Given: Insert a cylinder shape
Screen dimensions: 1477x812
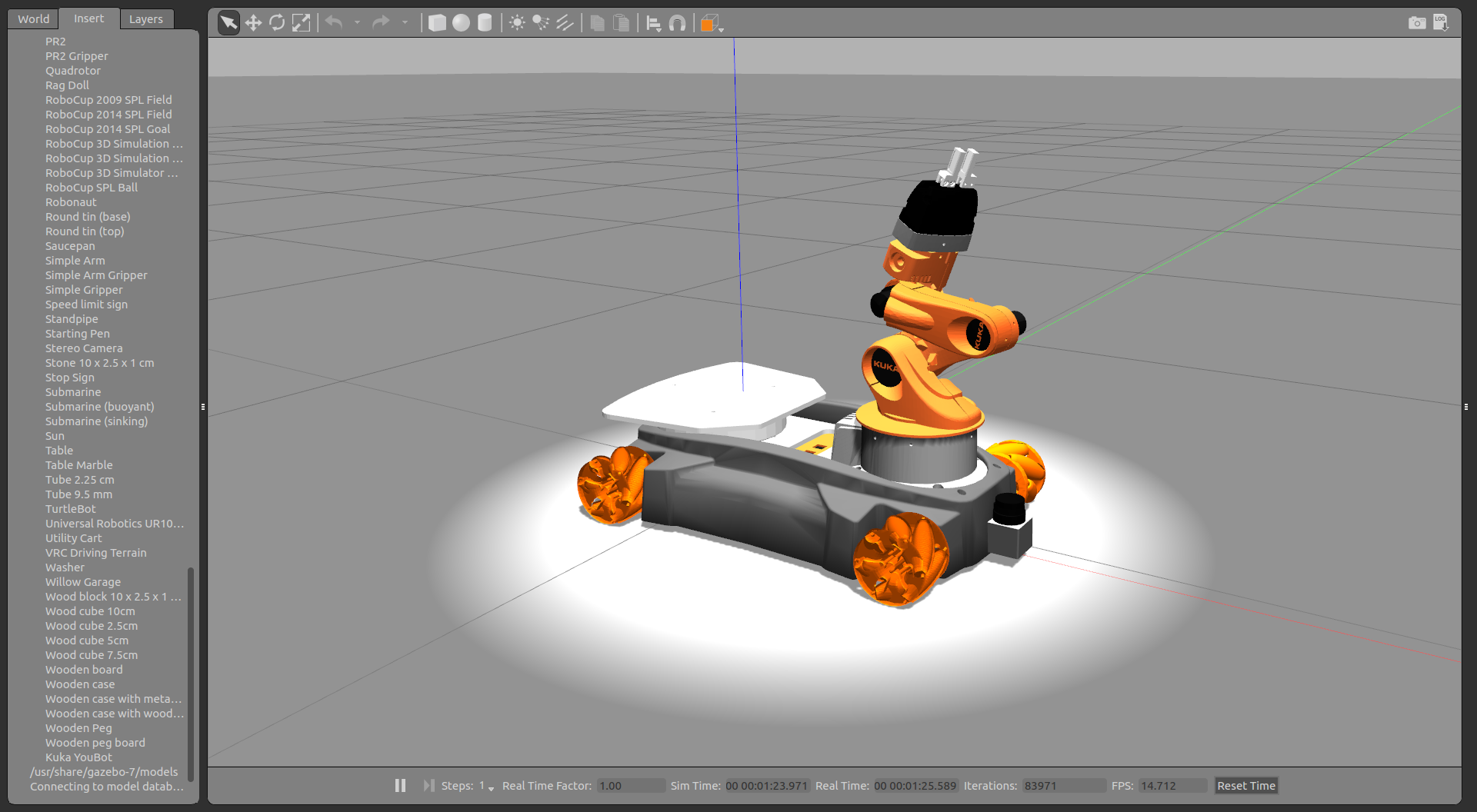Looking at the screenshot, I should pyautogui.click(x=485, y=23).
